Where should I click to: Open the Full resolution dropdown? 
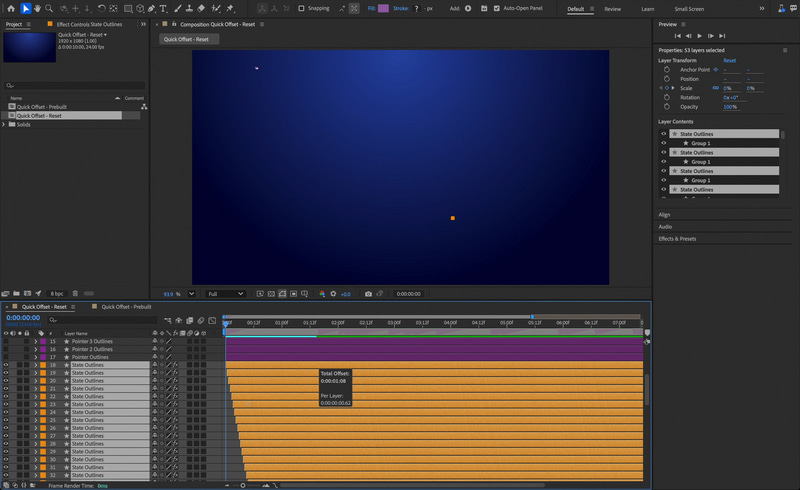tap(225, 294)
